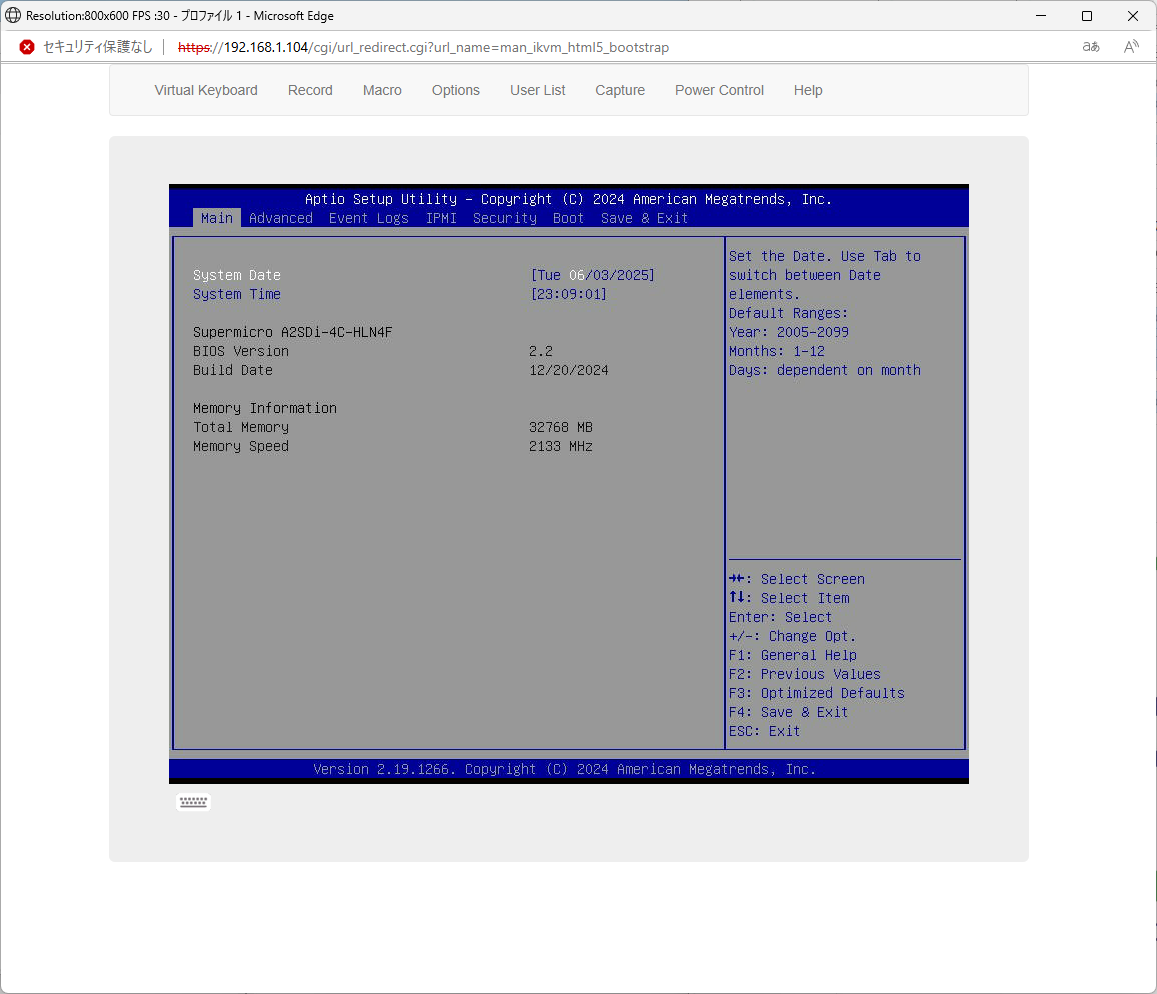Switch to the Event Logs BIOS tab

pyautogui.click(x=369, y=218)
